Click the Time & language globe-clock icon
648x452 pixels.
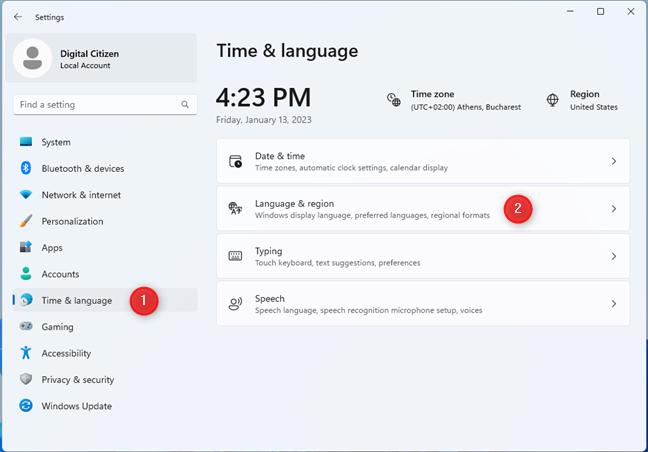pos(26,300)
